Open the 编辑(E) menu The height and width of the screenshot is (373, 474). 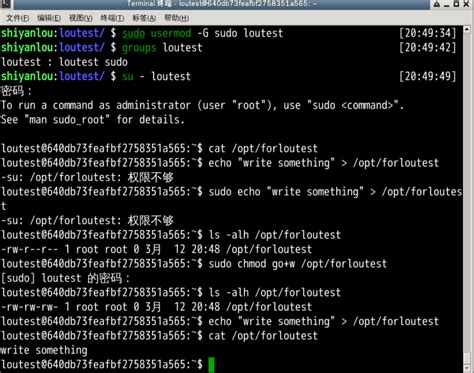(49, 18)
